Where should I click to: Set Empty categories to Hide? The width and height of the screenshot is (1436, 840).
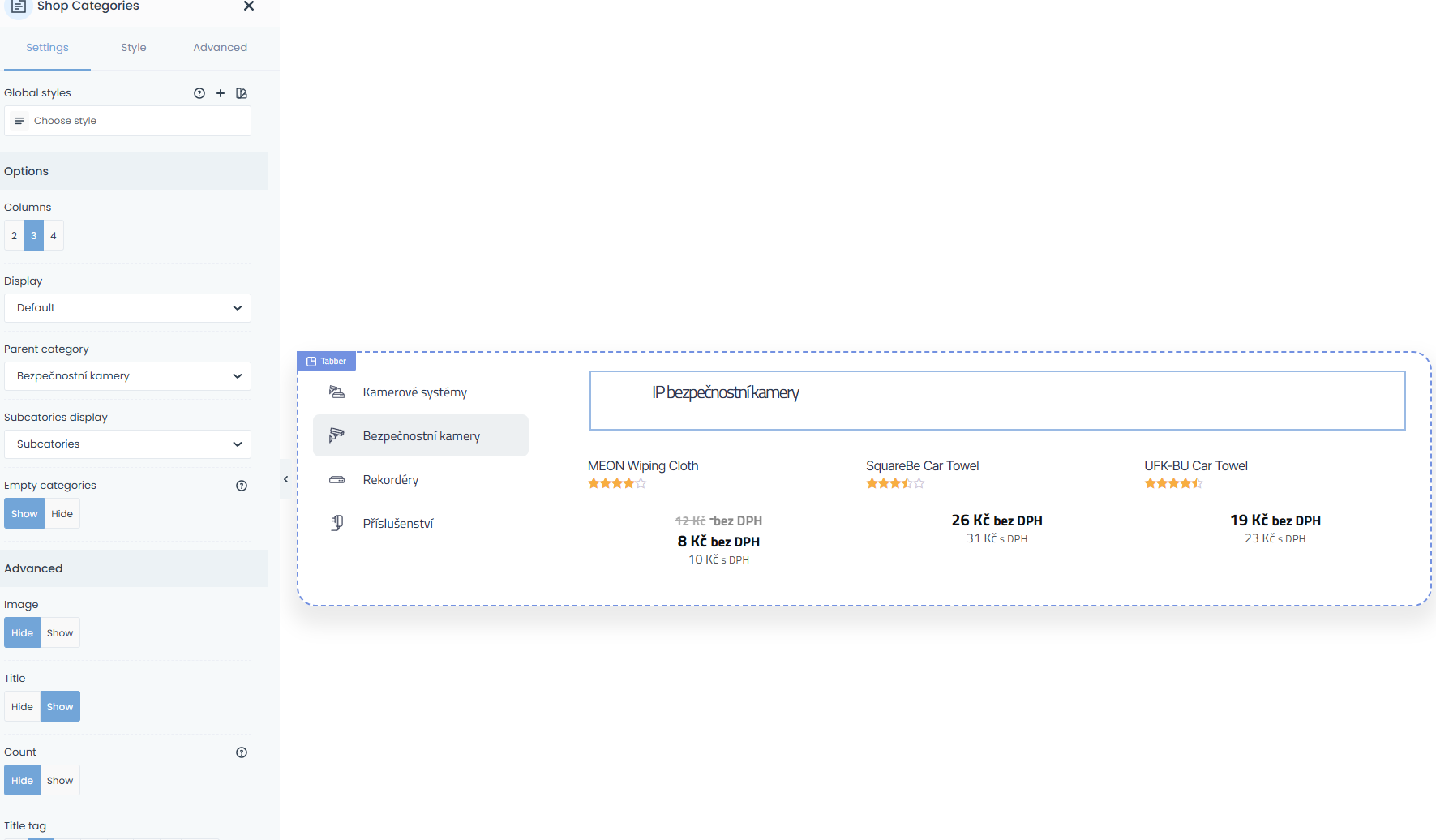[62, 514]
